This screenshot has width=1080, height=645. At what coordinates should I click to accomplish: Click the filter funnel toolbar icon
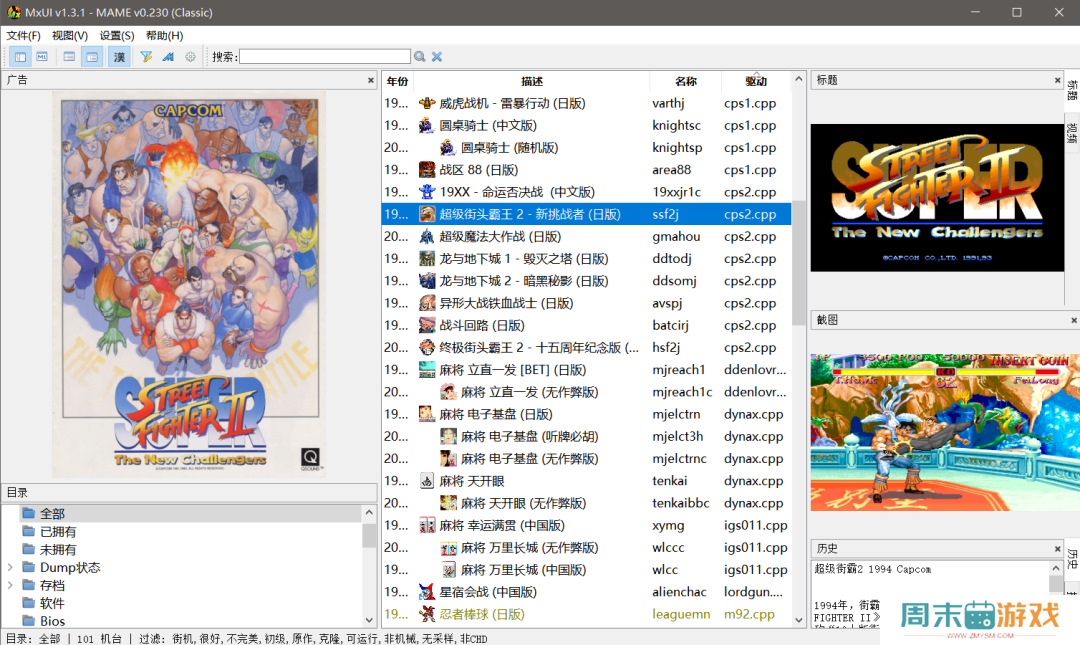[x=146, y=57]
